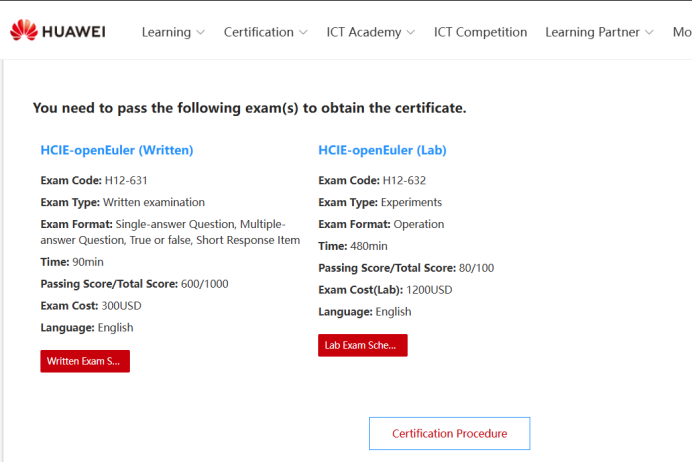Click the partially visible 'Mo' menu item

point(682,32)
